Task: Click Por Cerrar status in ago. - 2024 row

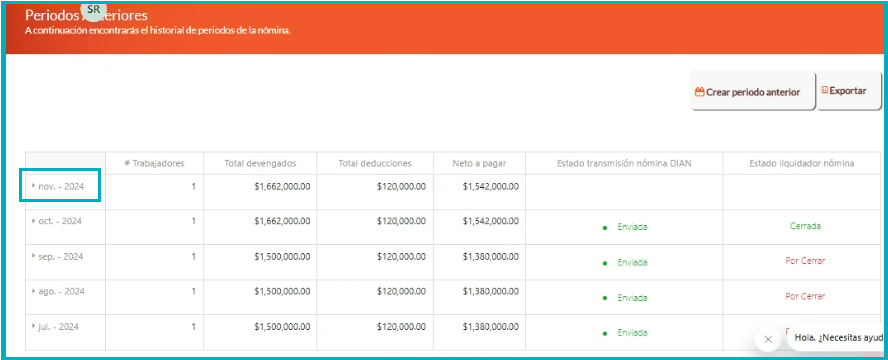Action: pyautogui.click(x=805, y=296)
